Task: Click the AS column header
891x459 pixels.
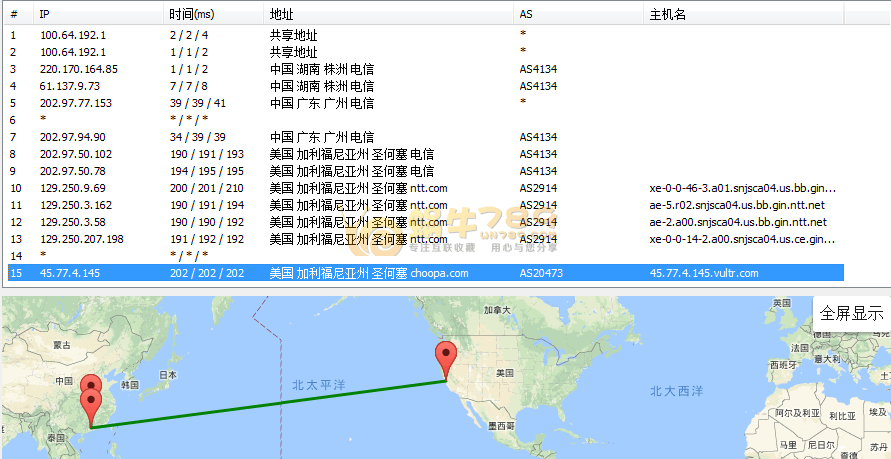Action: coord(526,14)
